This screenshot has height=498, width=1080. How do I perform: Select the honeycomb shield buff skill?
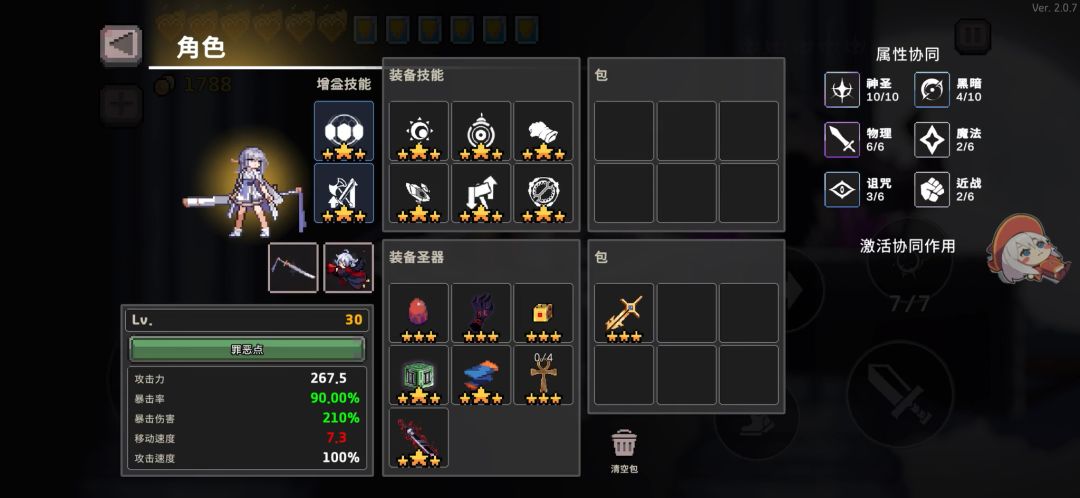point(344,131)
